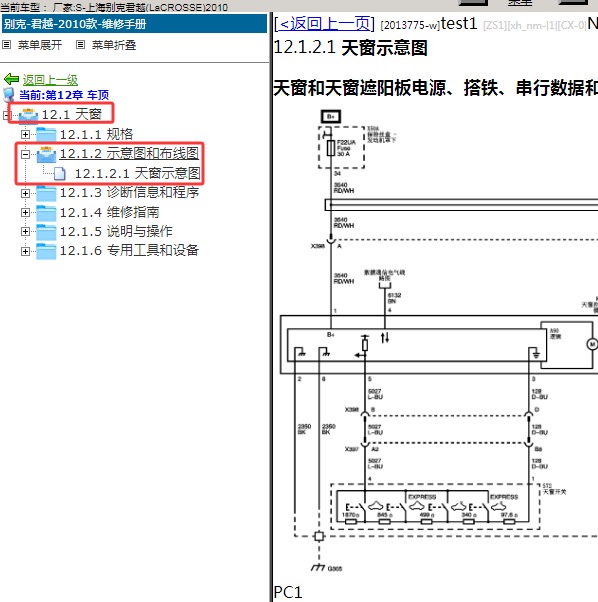598x602 pixels.
Task: Click the folder icon for 12.1.3 诊断信息和程序
Action: click(46, 193)
